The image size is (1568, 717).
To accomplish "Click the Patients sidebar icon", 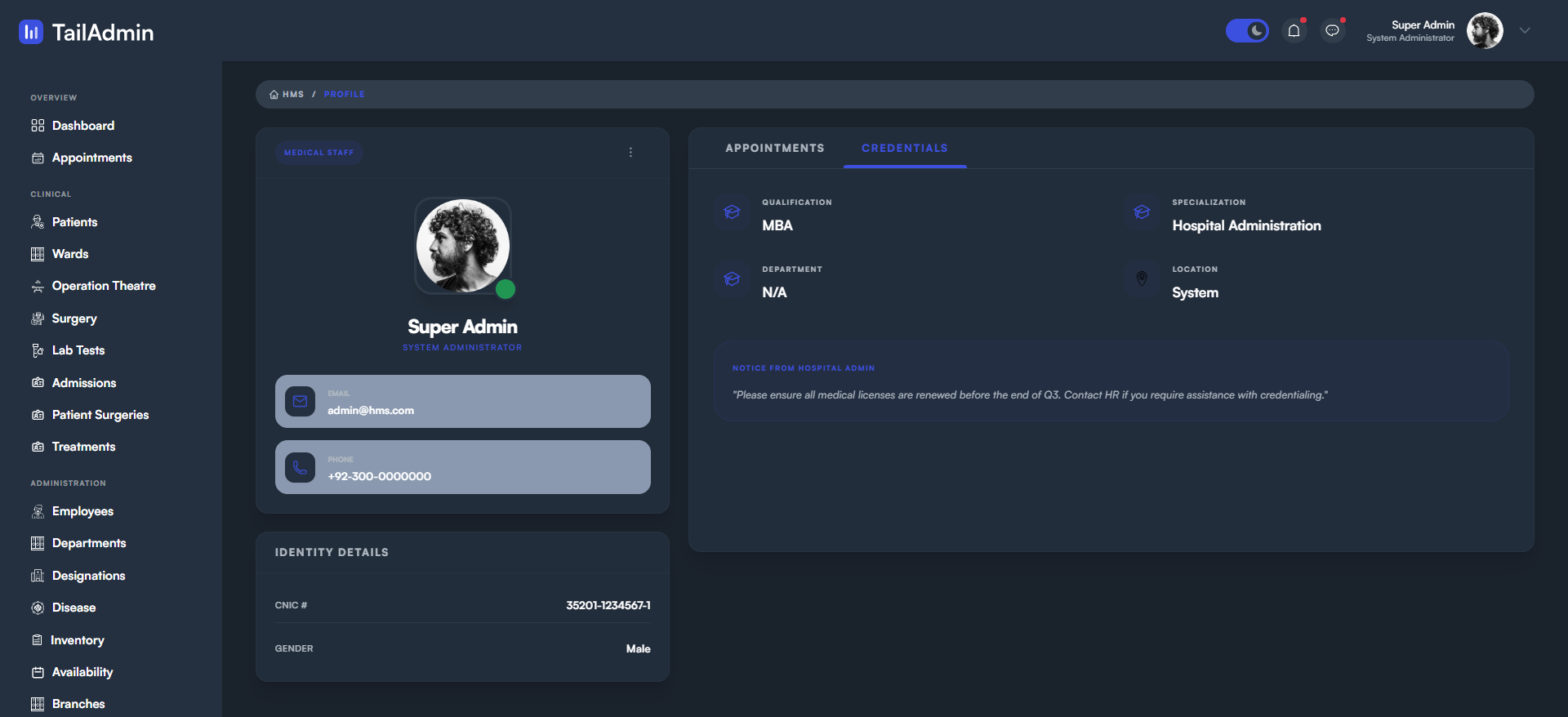I will click(x=38, y=222).
